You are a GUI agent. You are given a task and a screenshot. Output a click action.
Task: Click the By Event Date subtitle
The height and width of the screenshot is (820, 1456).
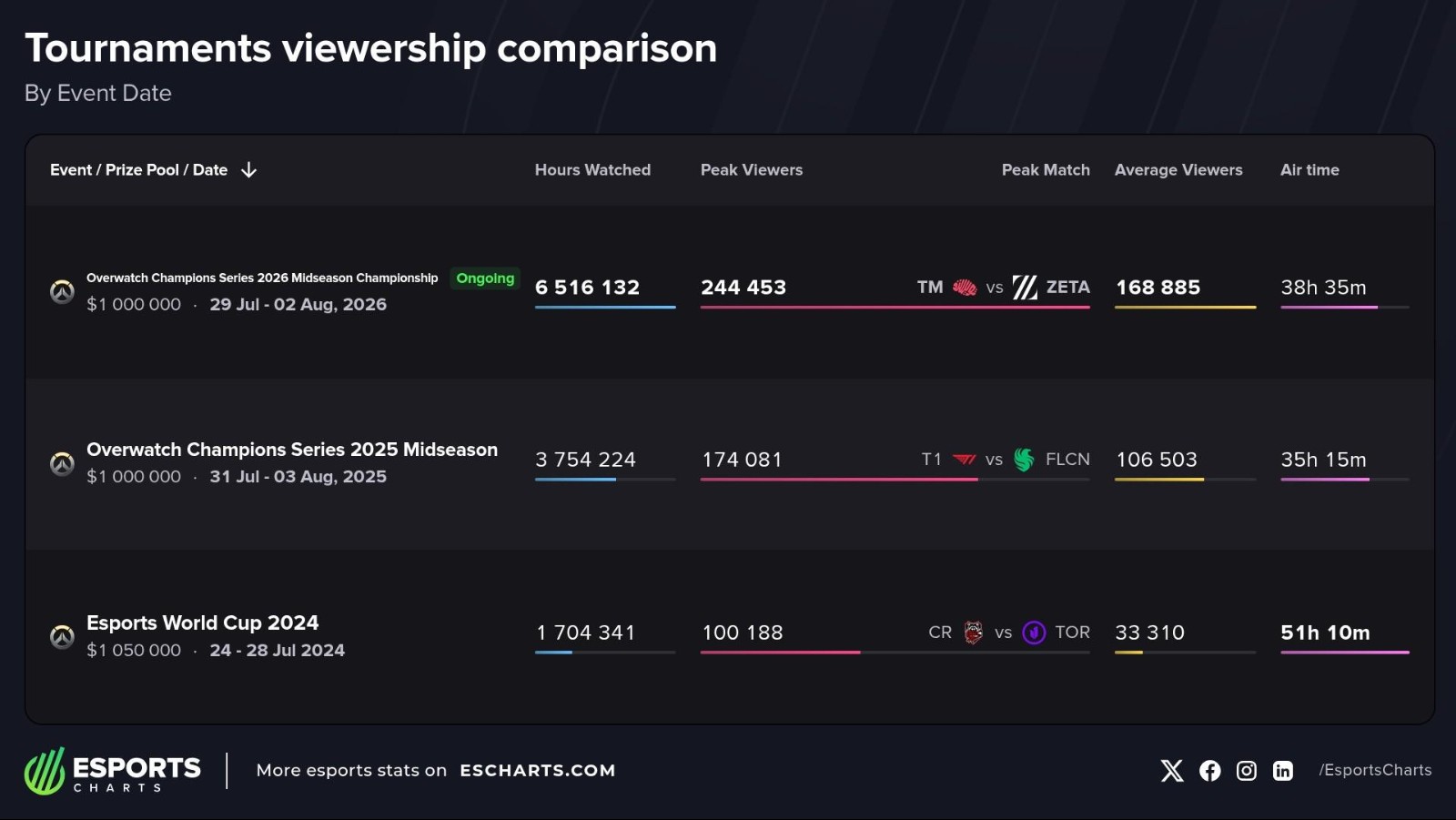[98, 94]
